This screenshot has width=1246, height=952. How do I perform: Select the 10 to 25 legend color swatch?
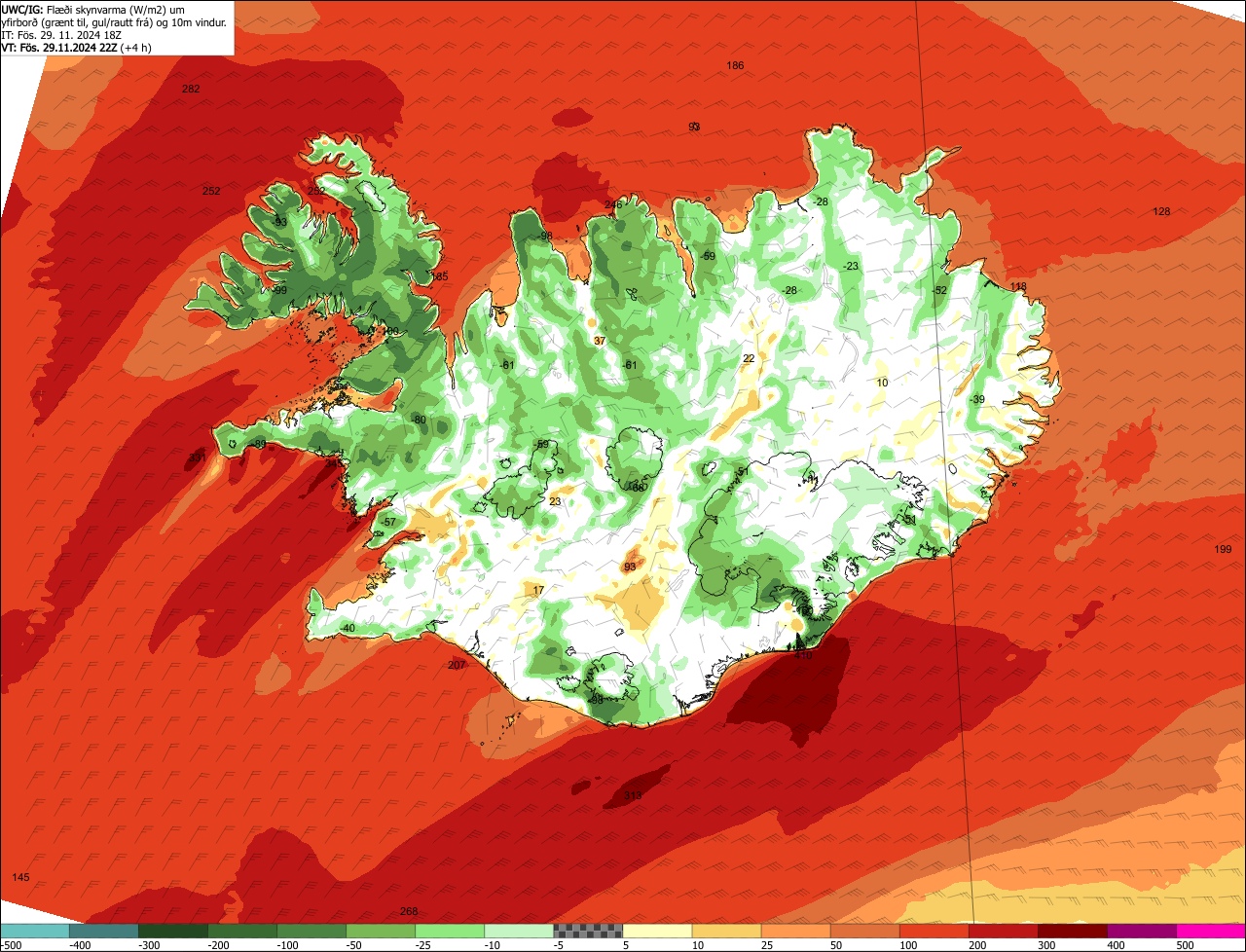(725, 931)
